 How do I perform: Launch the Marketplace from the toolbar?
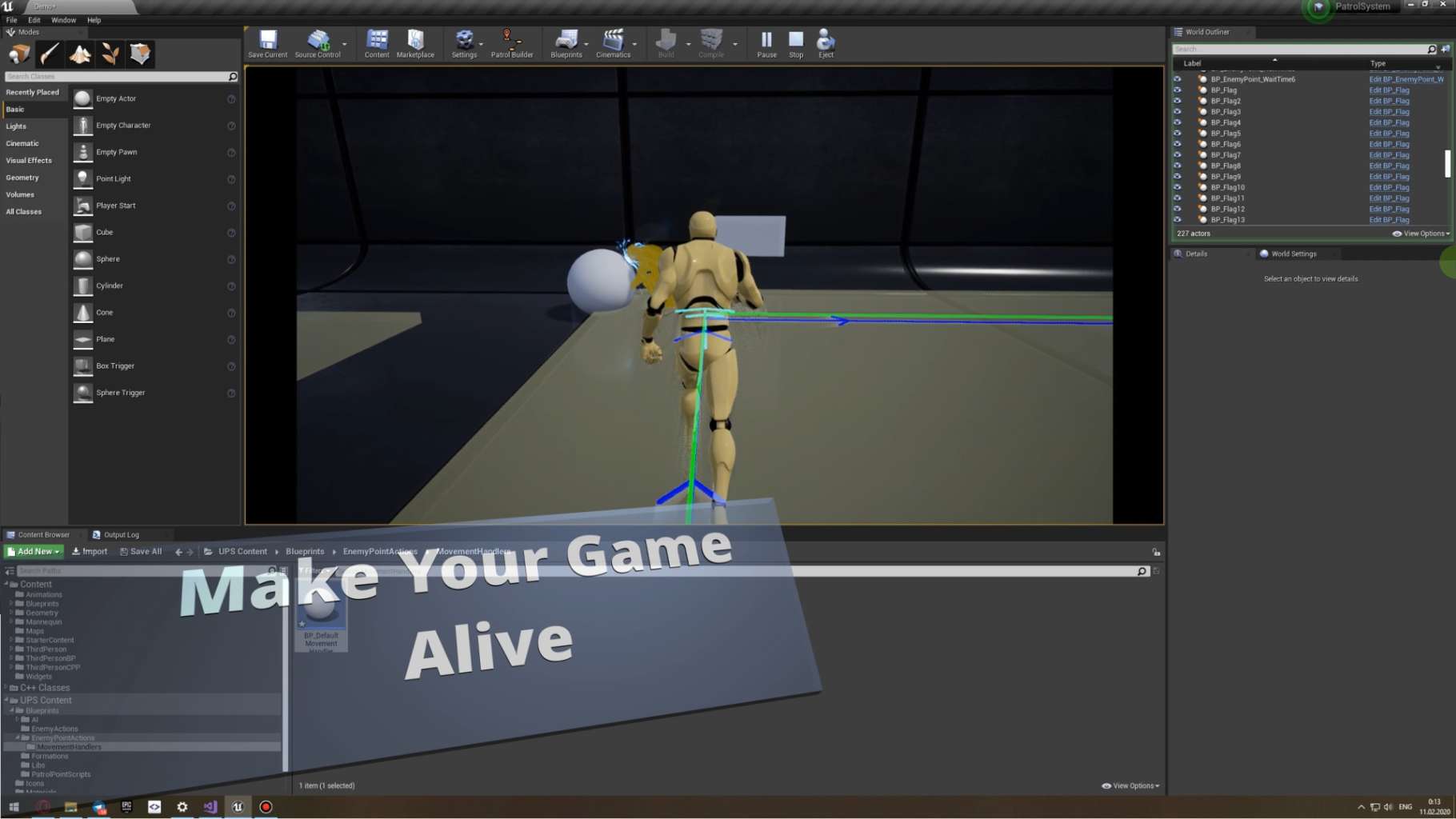(x=415, y=44)
